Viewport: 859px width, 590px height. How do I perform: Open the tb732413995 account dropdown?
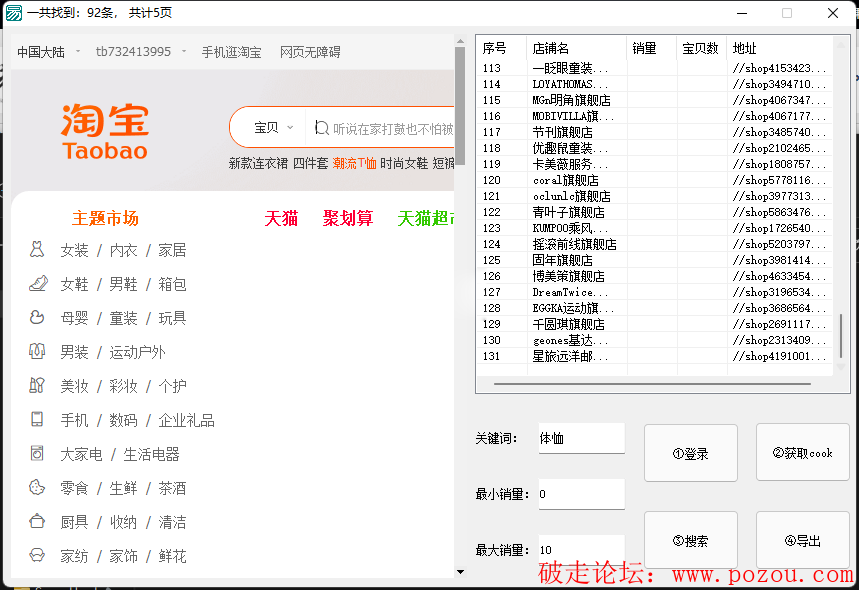[141, 51]
